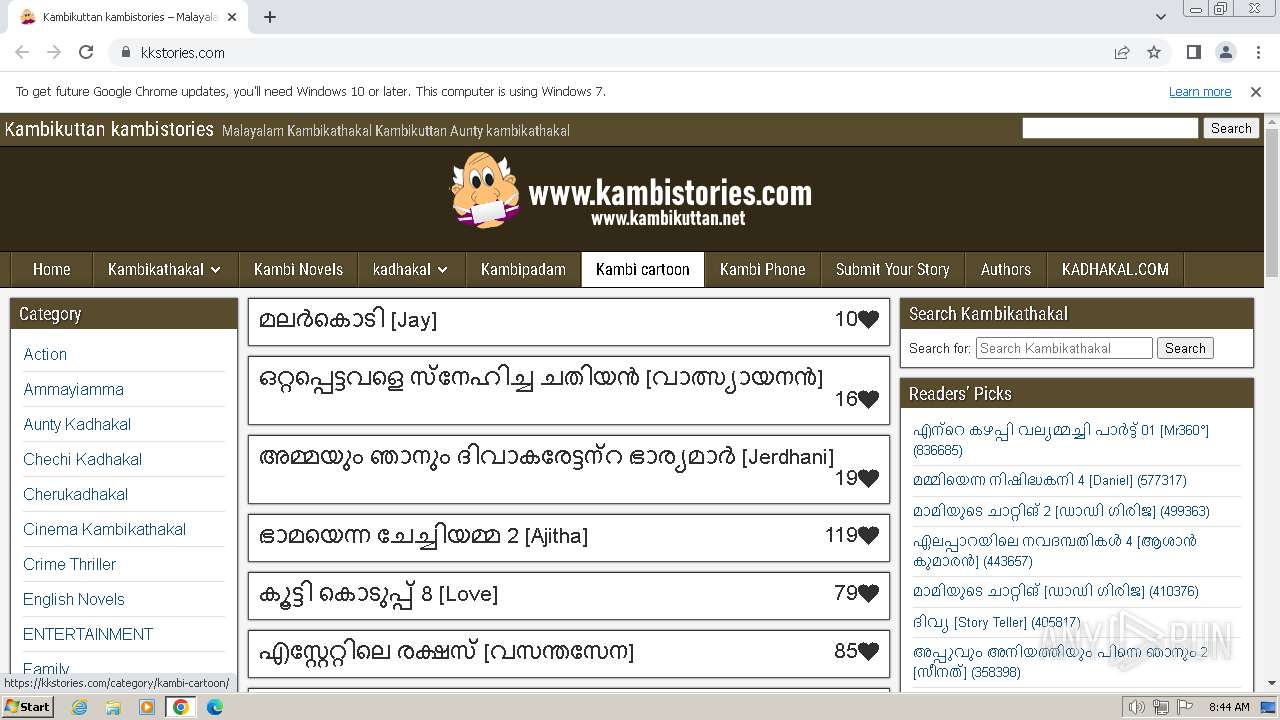This screenshot has height=720, width=1280.
Task: Expand the Kambikathakal dropdown menu
Action: point(165,269)
